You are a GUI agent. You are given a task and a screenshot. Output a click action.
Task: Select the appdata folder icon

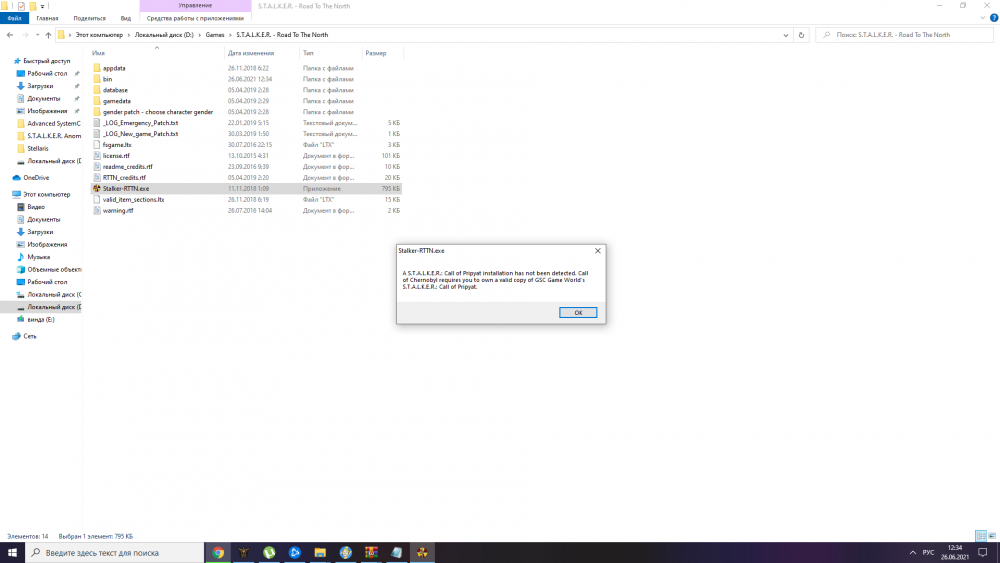point(97,68)
